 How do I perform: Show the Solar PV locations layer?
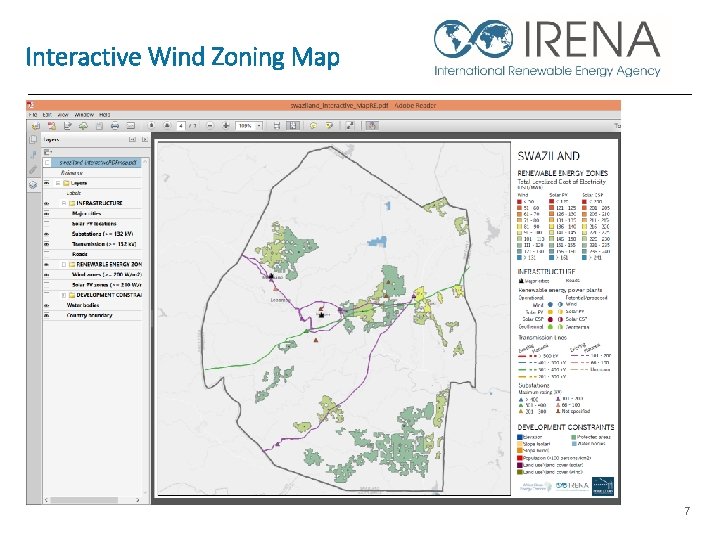point(47,224)
